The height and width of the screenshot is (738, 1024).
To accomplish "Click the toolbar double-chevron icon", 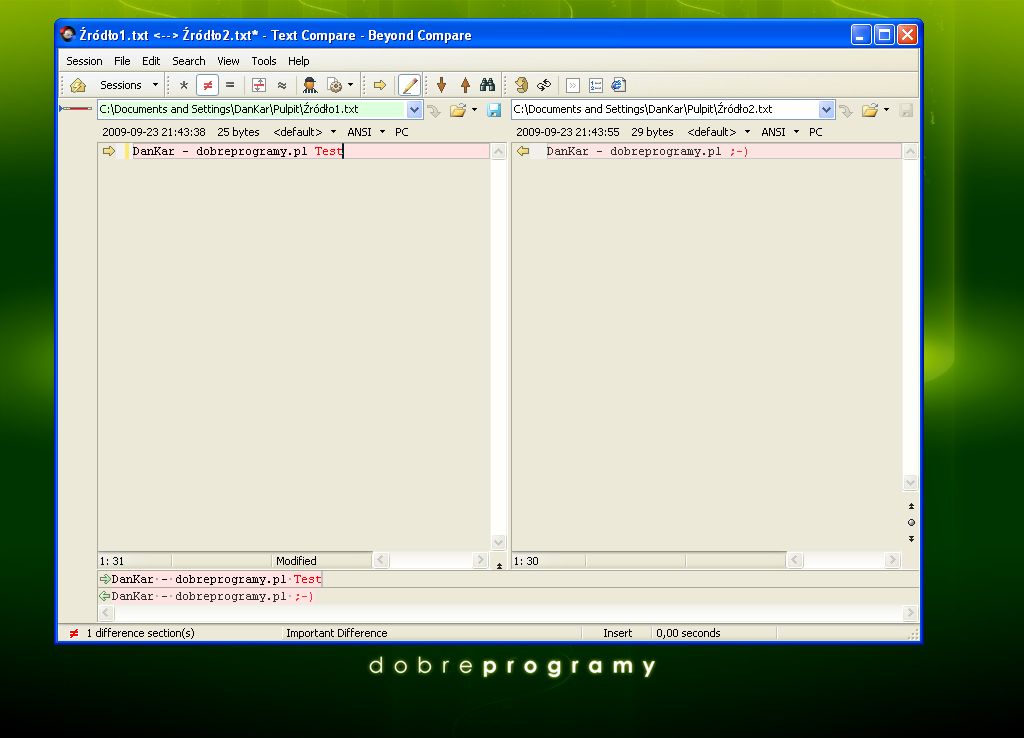I will click(573, 86).
